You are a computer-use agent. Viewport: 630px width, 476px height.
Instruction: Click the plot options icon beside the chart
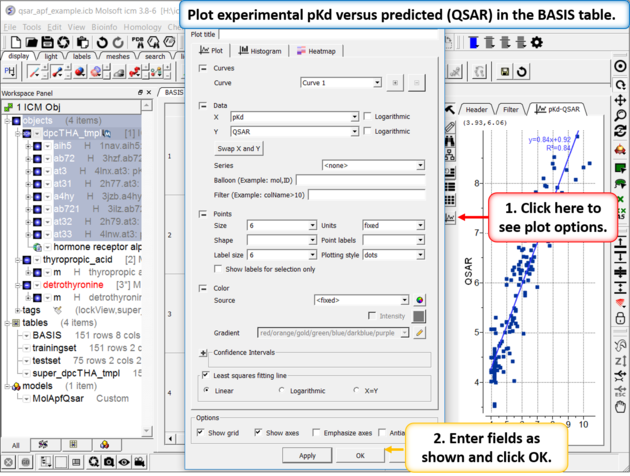450,217
